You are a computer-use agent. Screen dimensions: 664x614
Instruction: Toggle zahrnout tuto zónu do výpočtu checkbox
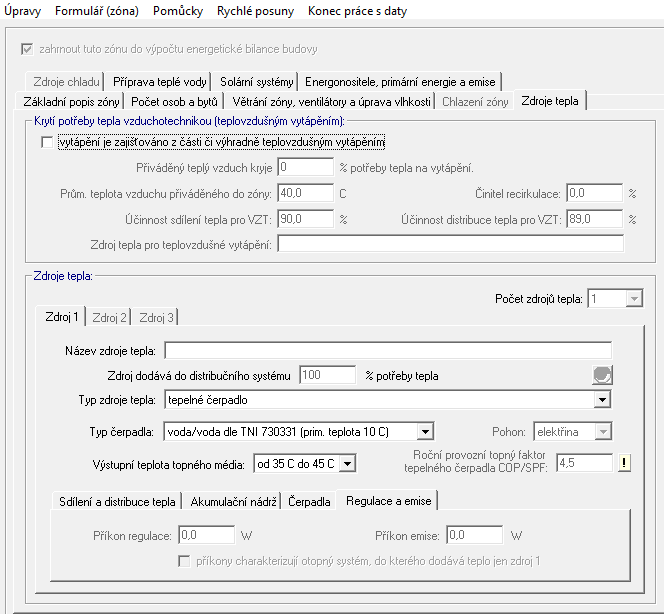pyautogui.click(x=27, y=49)
